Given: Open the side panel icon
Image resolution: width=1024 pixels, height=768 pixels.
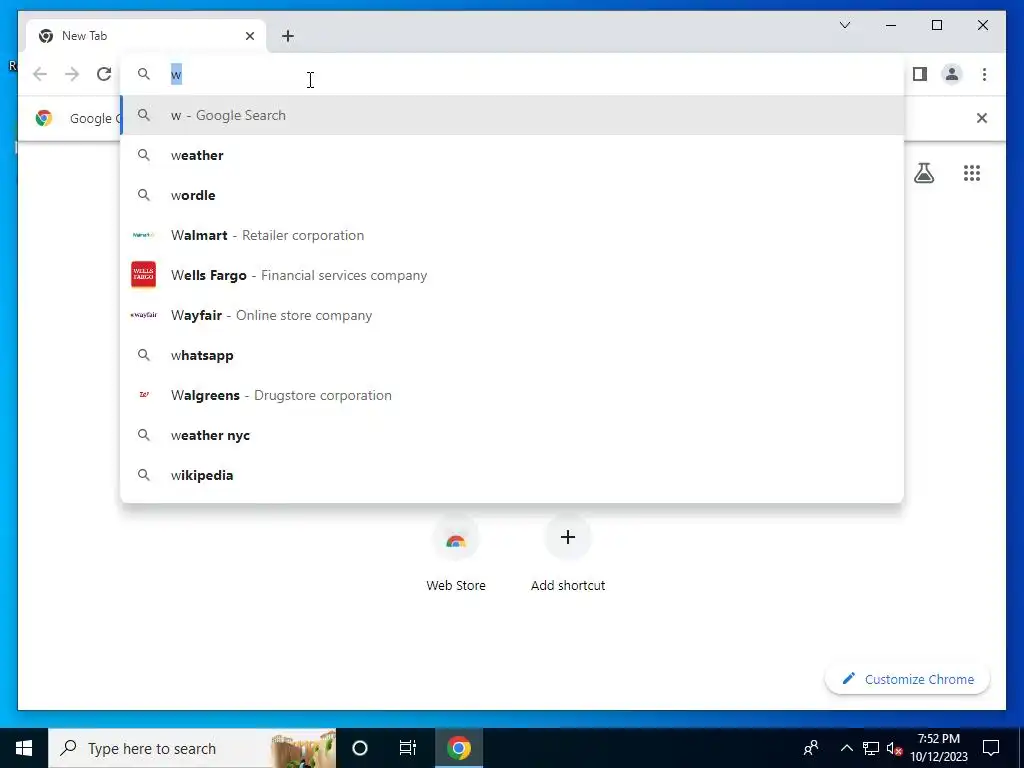Looking at the screenshot, I should [920, 74].
